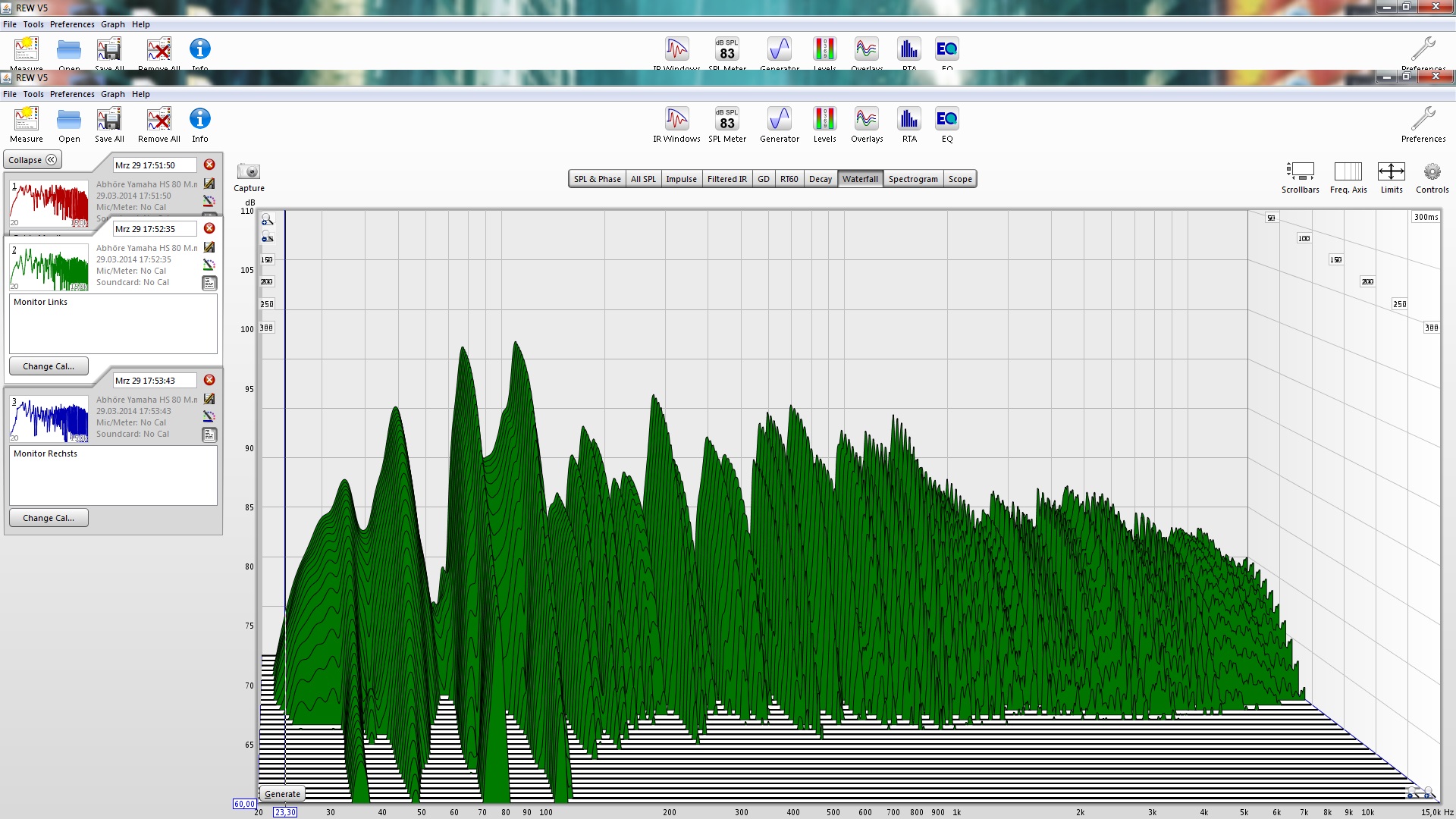Viewport: 1456px width, 819px height.
Task: Click Generate waterfall button
Action: (282, 794)
